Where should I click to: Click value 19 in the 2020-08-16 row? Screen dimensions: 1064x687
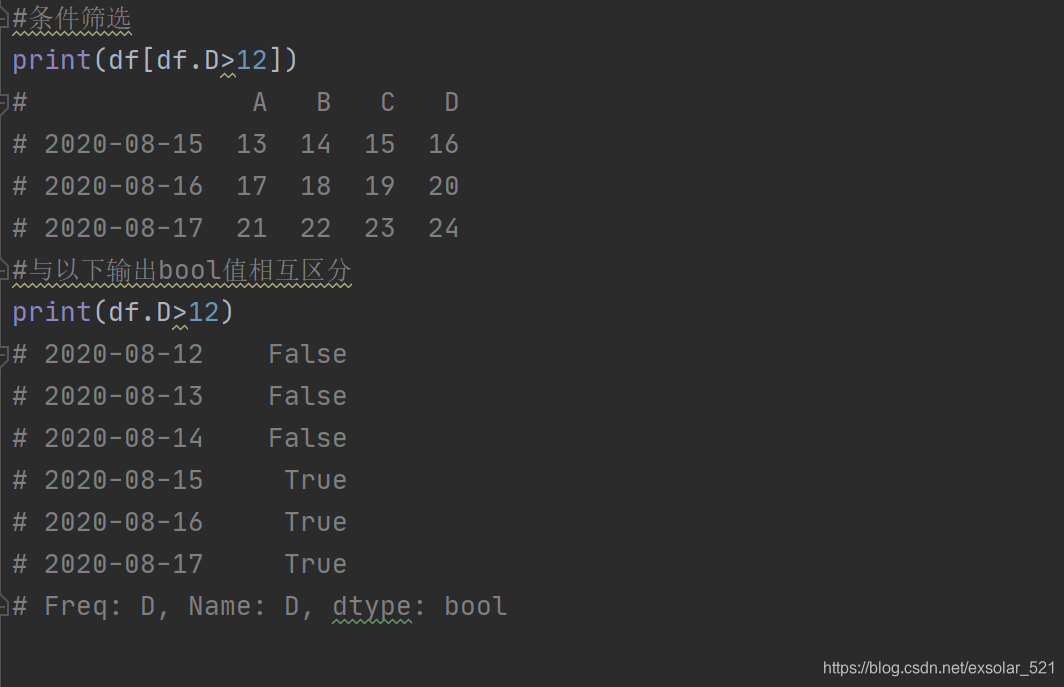pos(379,187)
